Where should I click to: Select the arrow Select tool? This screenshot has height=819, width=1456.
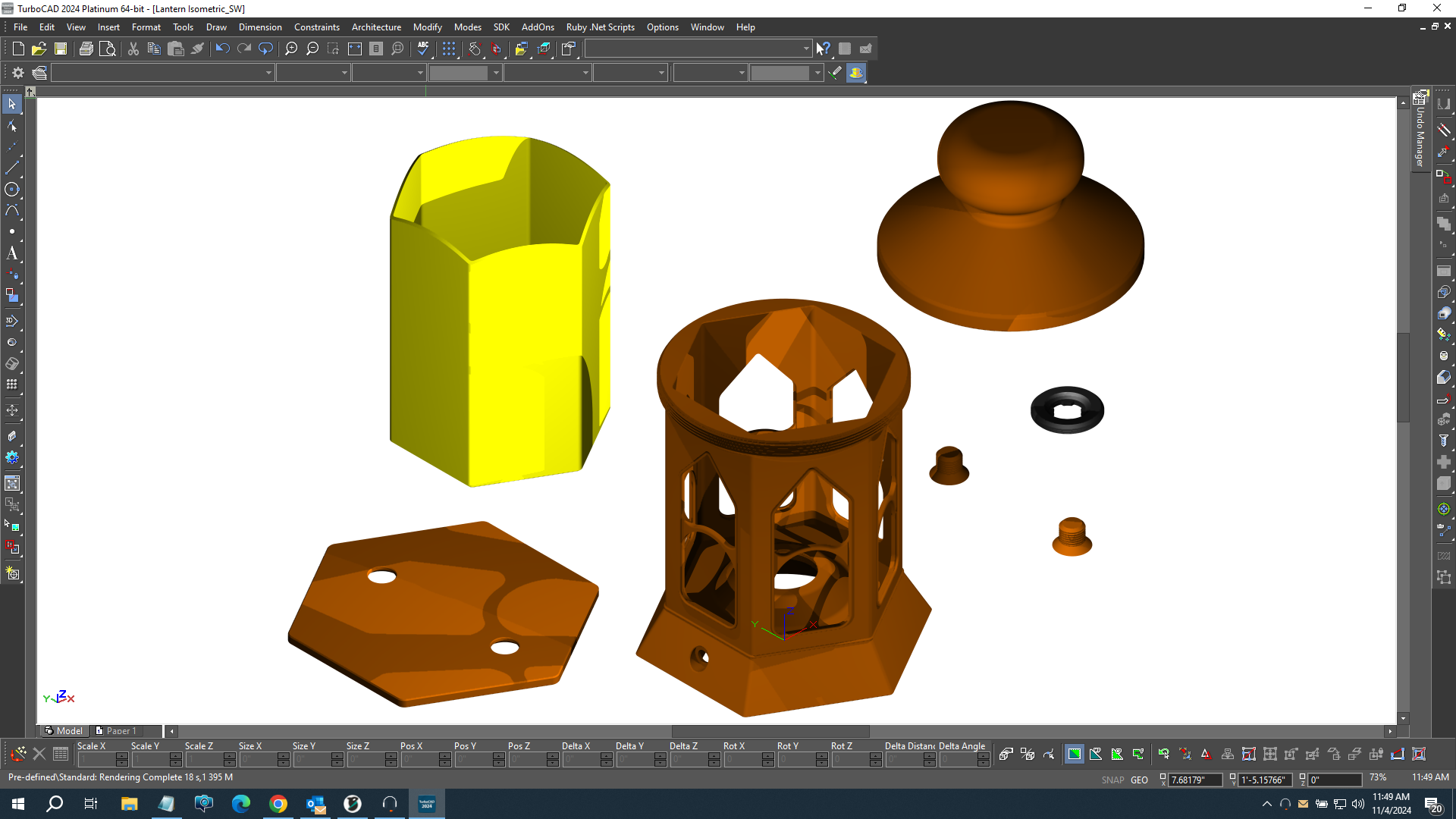[12, 104]
